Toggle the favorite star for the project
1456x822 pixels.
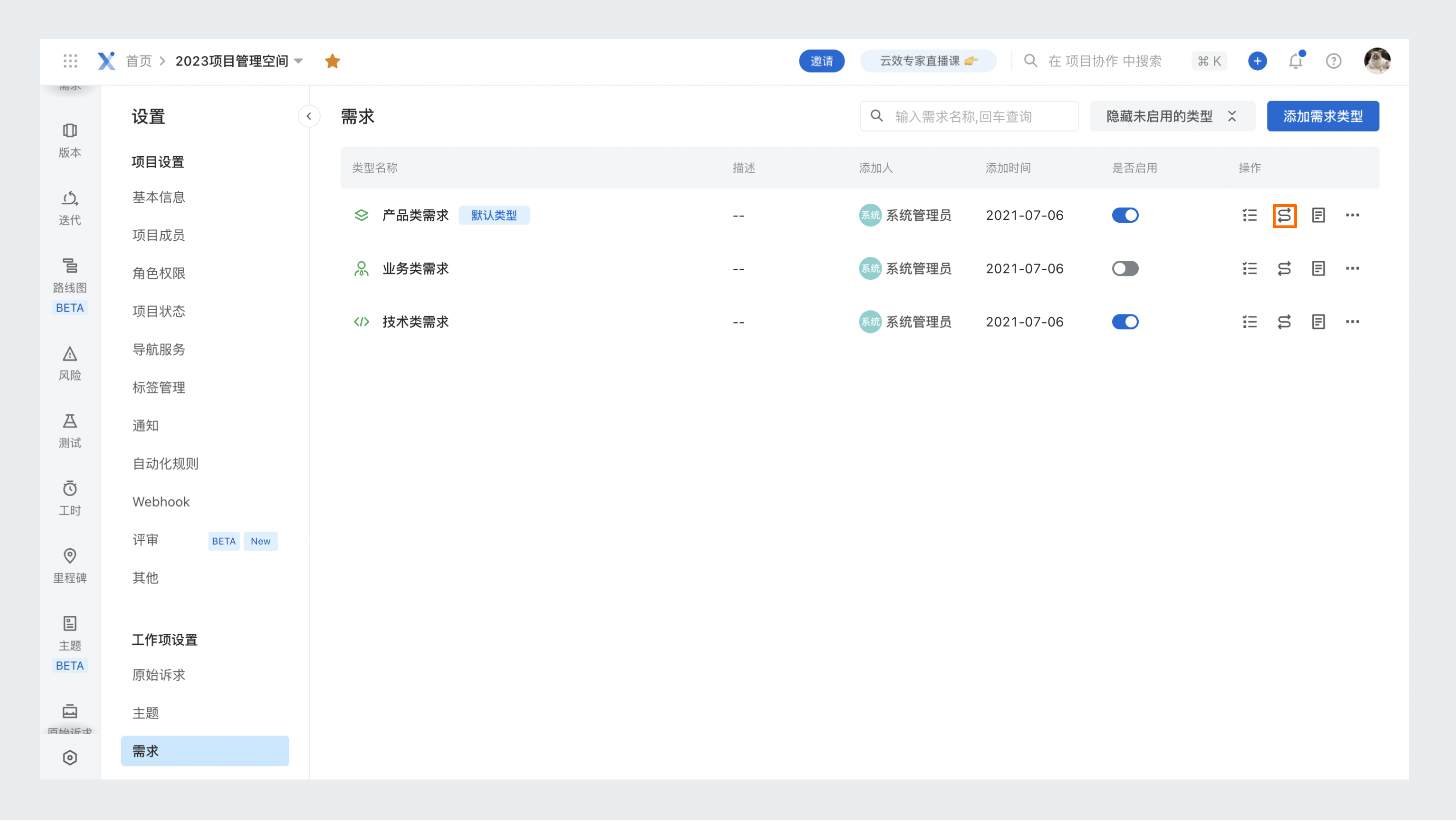332,61
